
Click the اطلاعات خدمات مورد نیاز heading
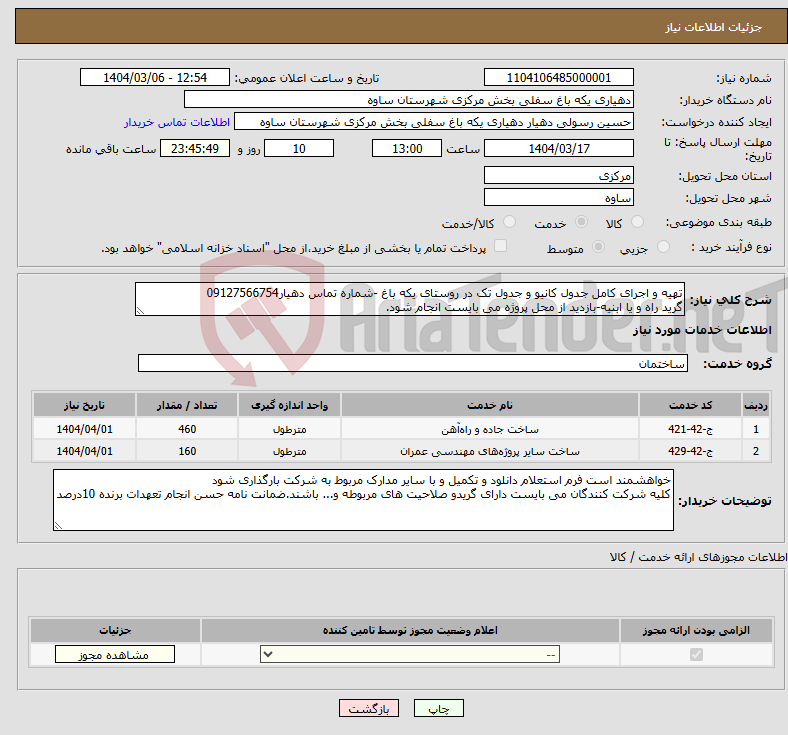click(702, 330)
